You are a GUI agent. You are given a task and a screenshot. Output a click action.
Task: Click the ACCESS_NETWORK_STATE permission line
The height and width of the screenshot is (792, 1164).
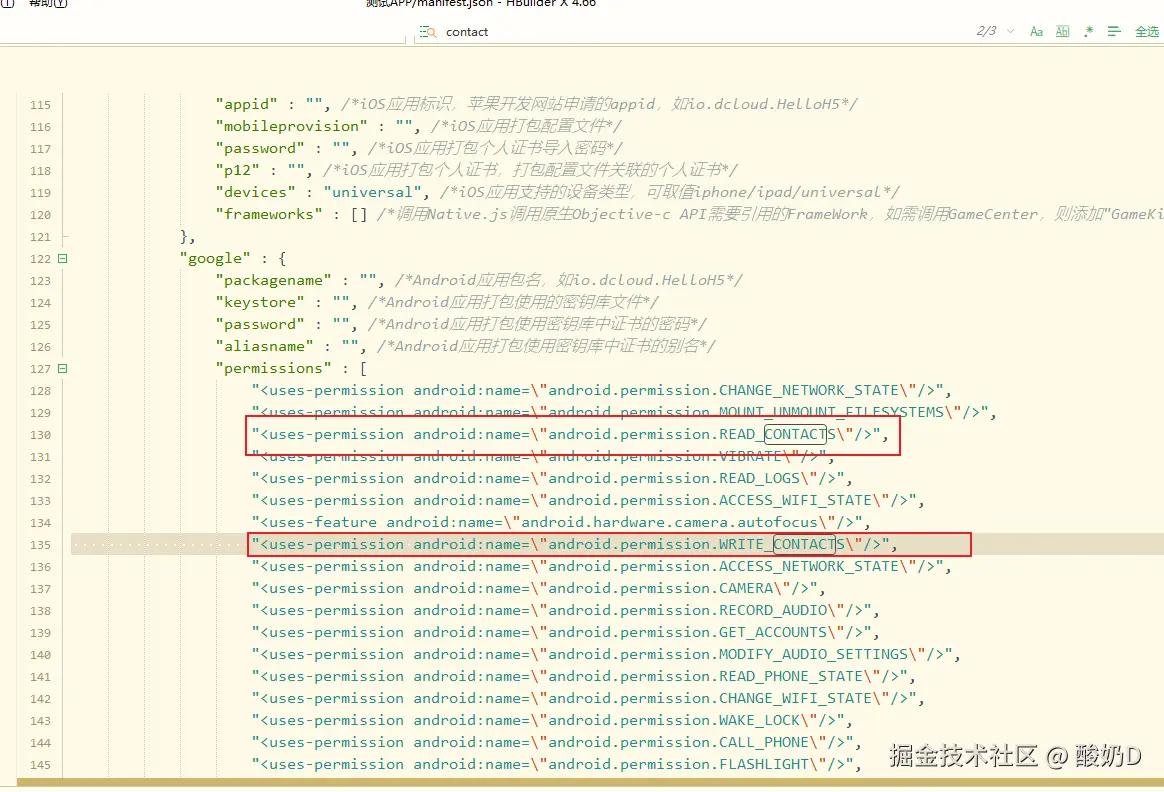(x=601, y=566)
